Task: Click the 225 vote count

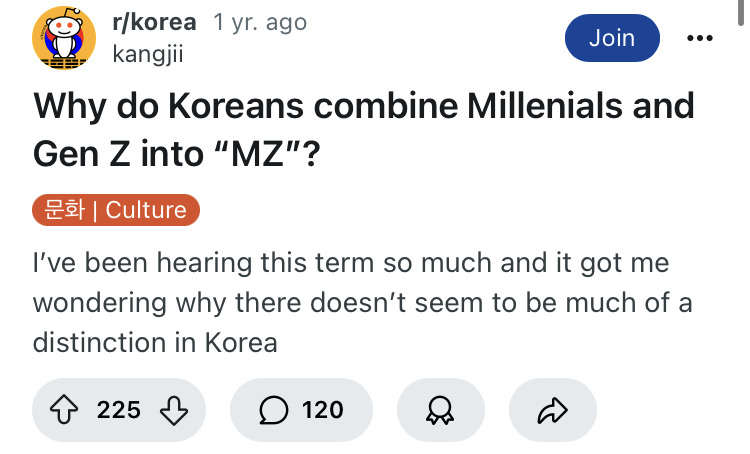Action: coord(119,409)
